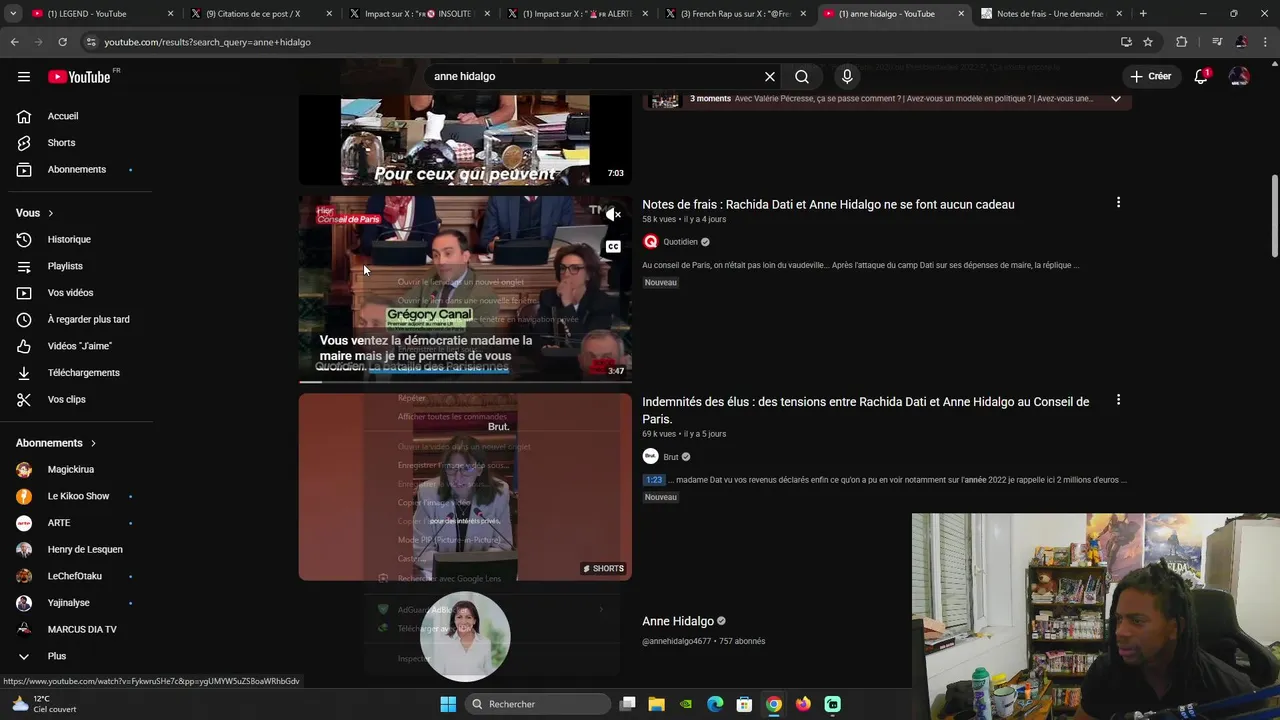Image resolution: width=1280 pixels, height=720 pixels.
Task: Open Abonnements in the sidebar
Action: click(x=76, y=170)
